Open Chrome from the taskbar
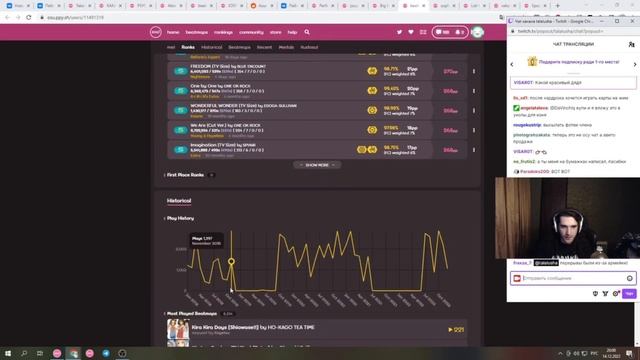This screenshot has width=640, height=360. point(73,353)
